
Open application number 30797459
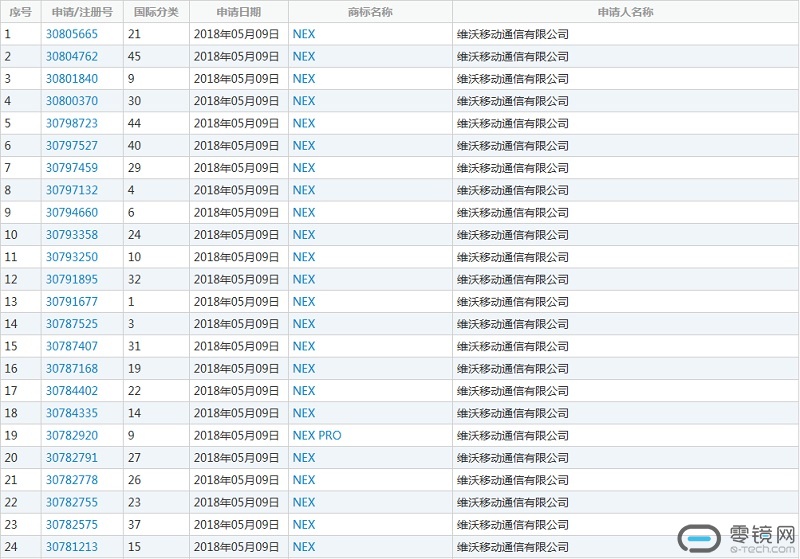(x=71, y=168)
